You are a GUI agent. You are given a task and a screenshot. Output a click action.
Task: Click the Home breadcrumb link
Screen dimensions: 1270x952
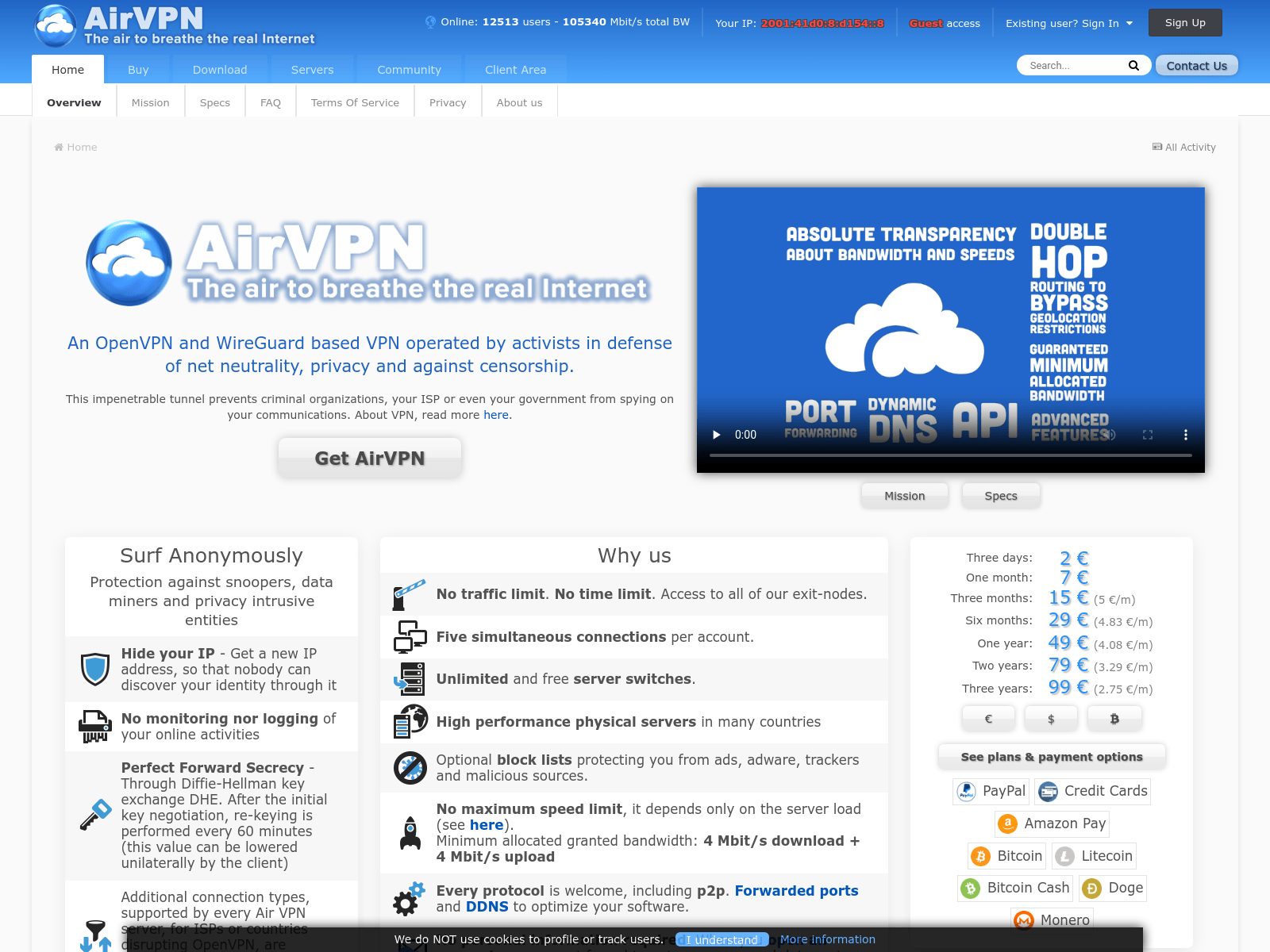(x=75, y=147)
